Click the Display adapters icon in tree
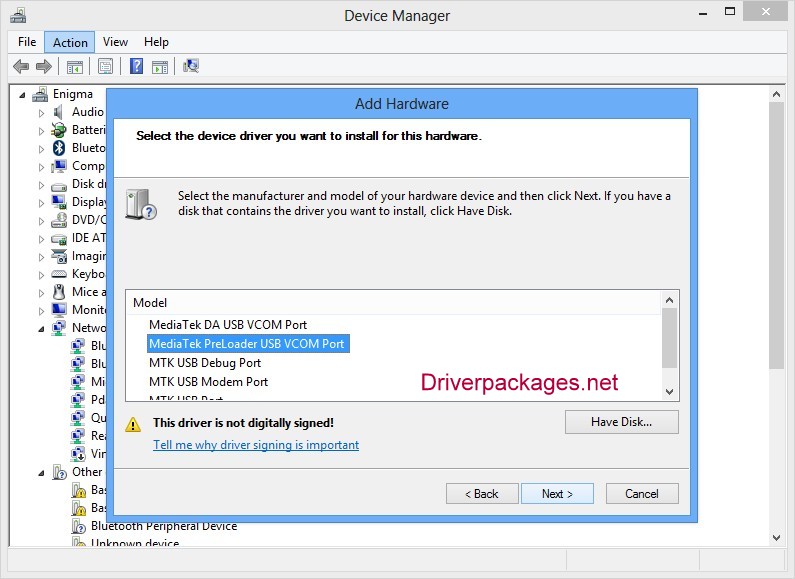 click(x=59, y=202)
